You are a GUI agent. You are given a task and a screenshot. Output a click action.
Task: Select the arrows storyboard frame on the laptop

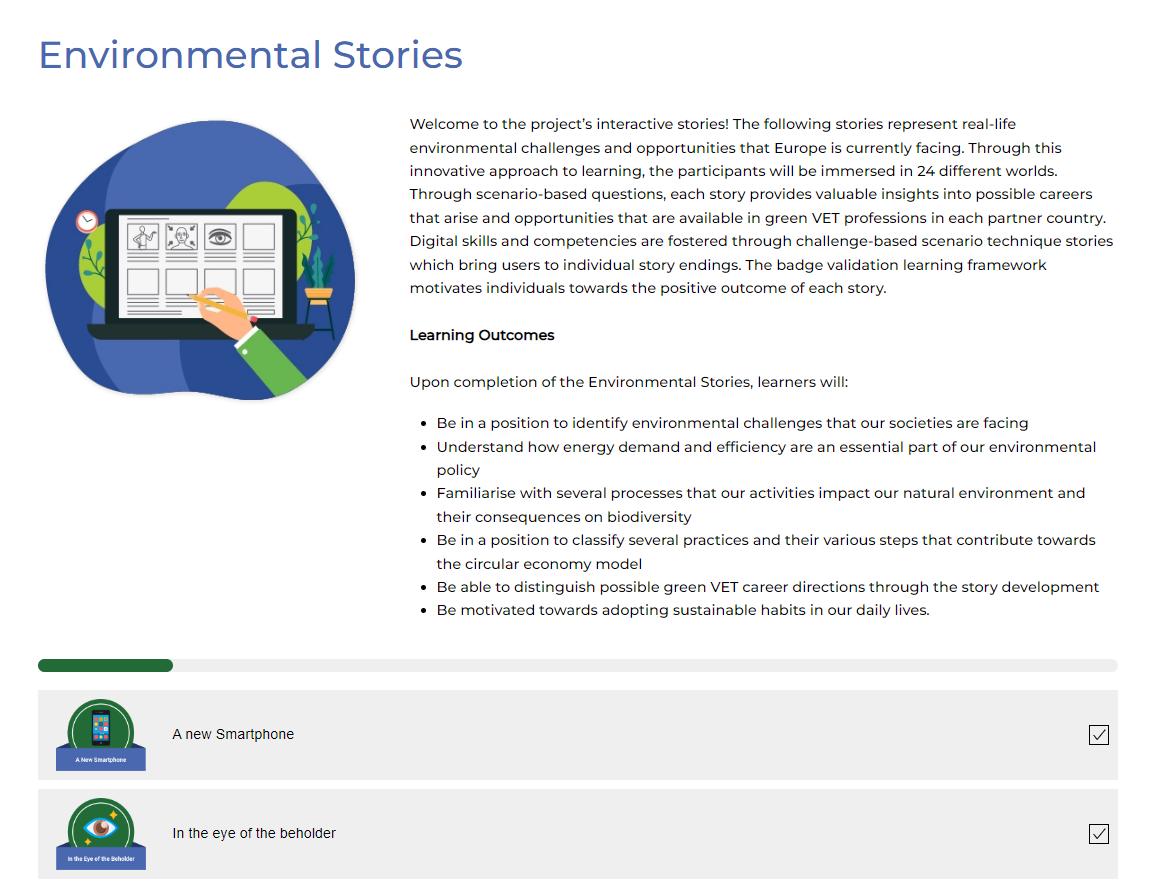[183, 237]
